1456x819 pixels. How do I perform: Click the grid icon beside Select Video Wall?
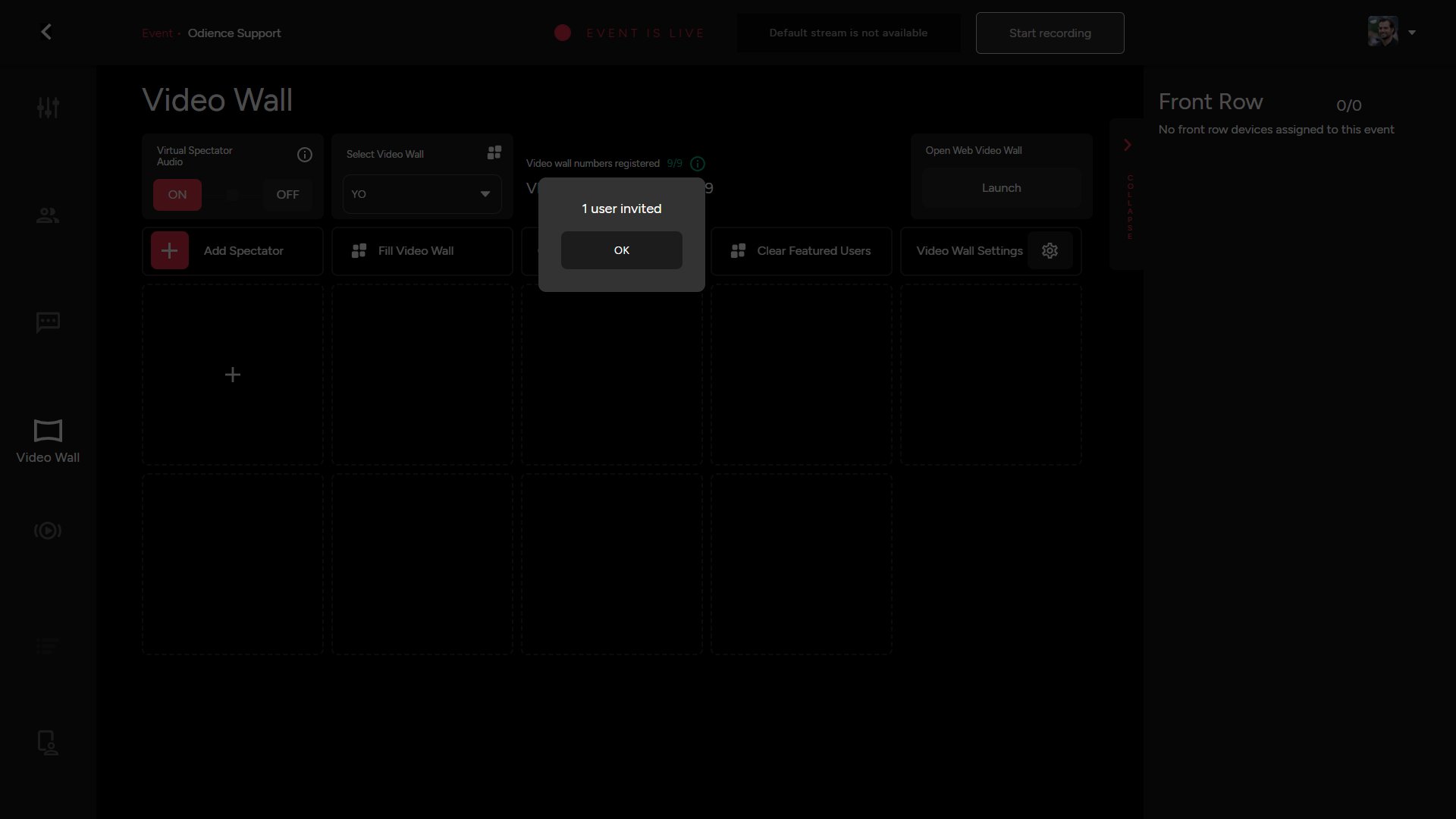coord(494,152)
